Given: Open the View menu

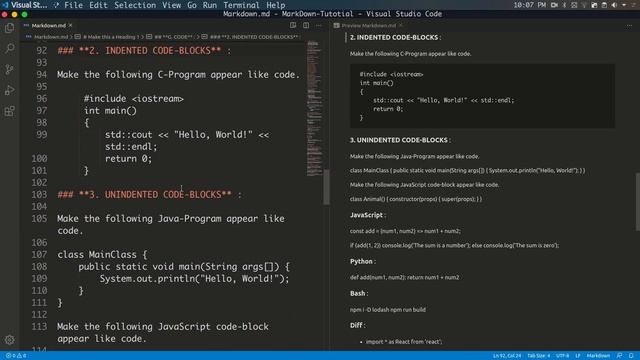Looking at the screenshot, I should [171, 5].
